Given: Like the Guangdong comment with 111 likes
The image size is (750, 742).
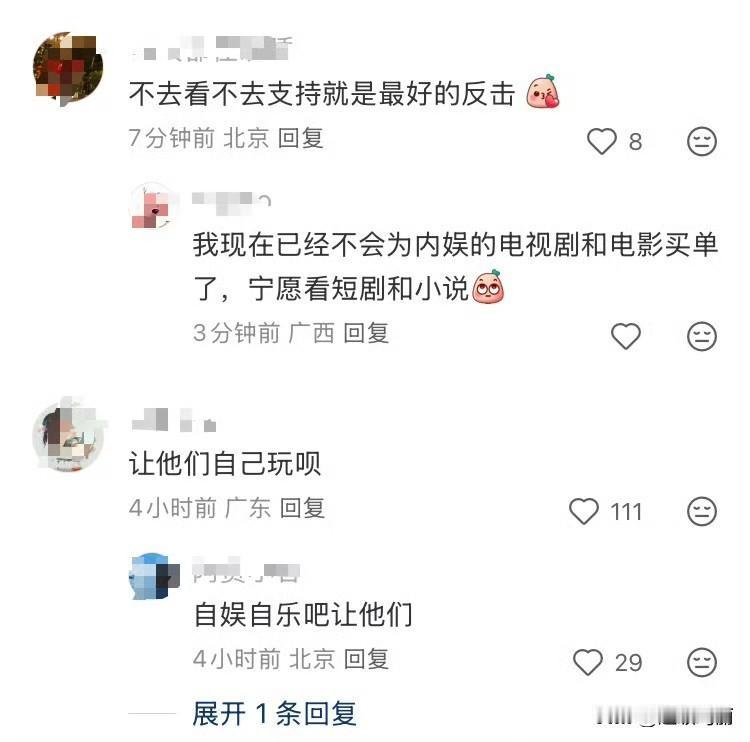Looking at the screenshot, I should (584, 511).
